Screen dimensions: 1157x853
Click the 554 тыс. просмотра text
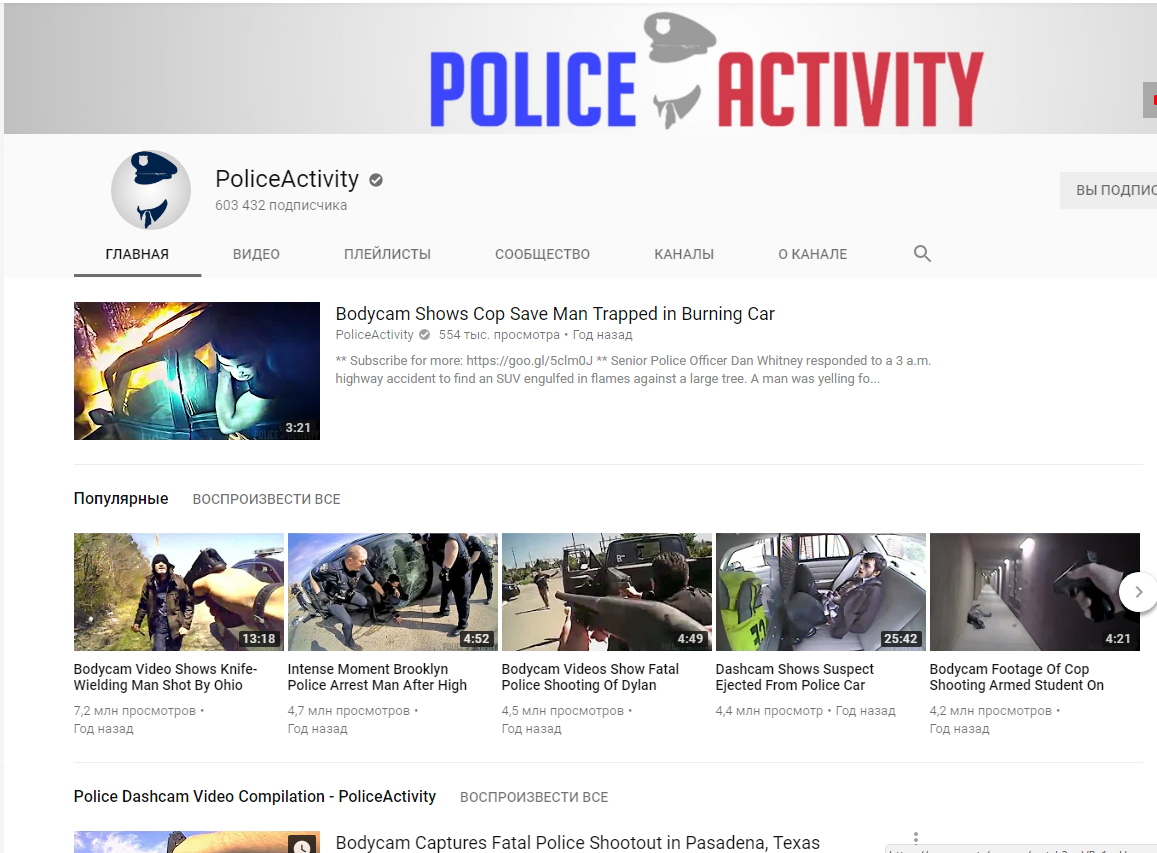500,335
